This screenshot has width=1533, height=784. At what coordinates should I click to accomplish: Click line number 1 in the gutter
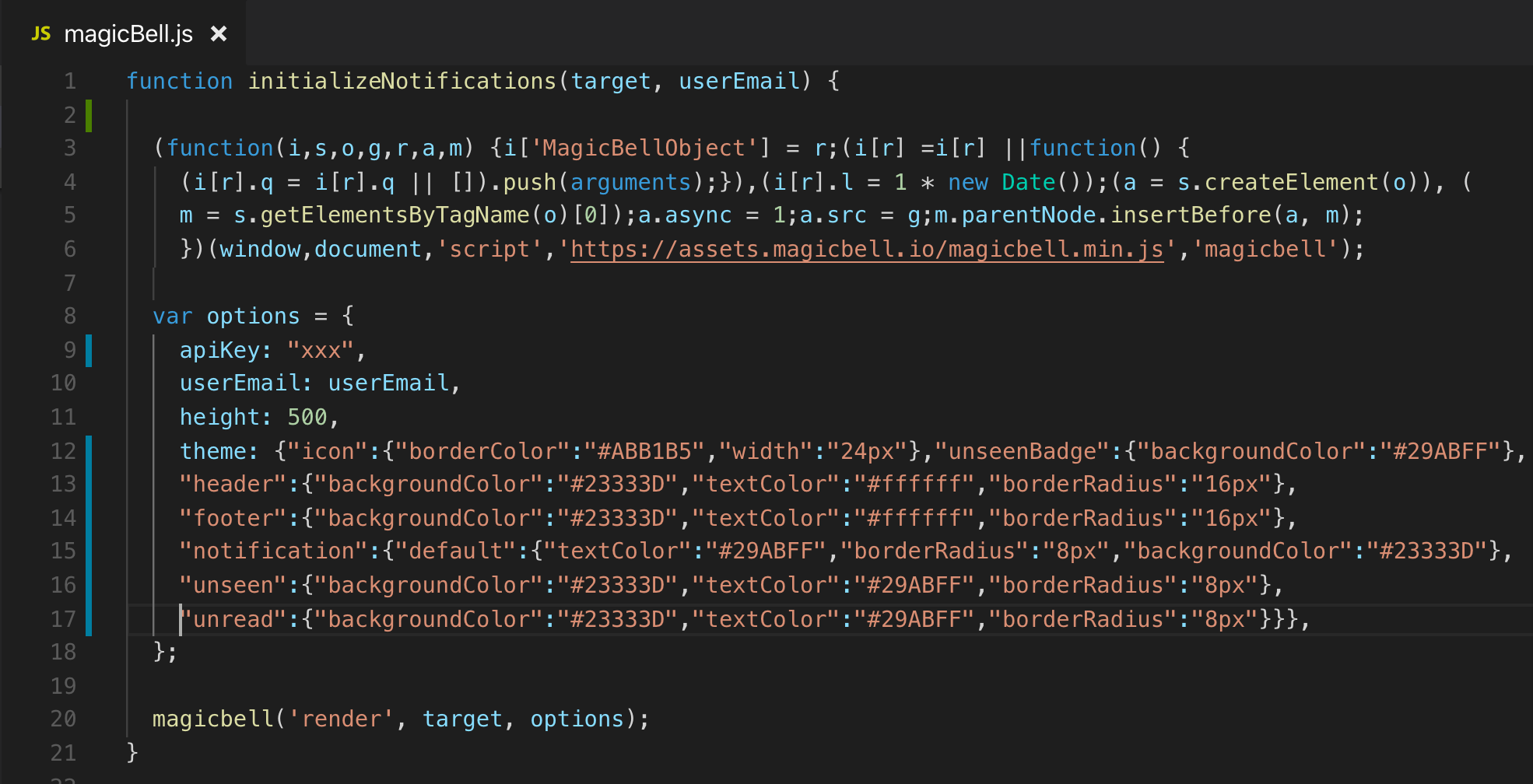pos(70,81)
